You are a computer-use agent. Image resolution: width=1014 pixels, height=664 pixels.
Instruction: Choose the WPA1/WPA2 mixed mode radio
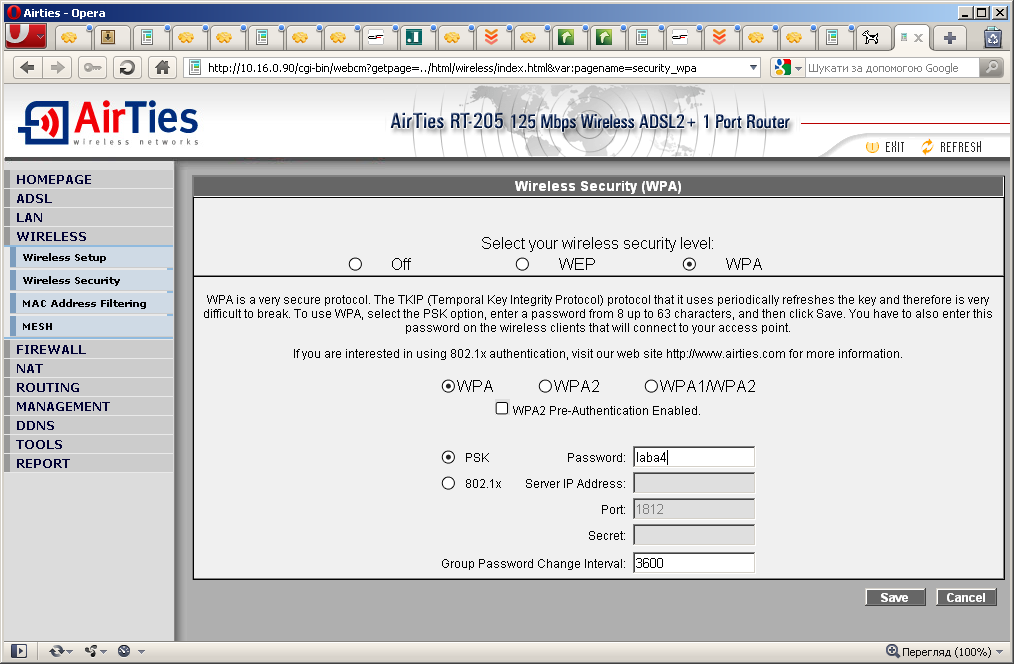pos(651,386)
